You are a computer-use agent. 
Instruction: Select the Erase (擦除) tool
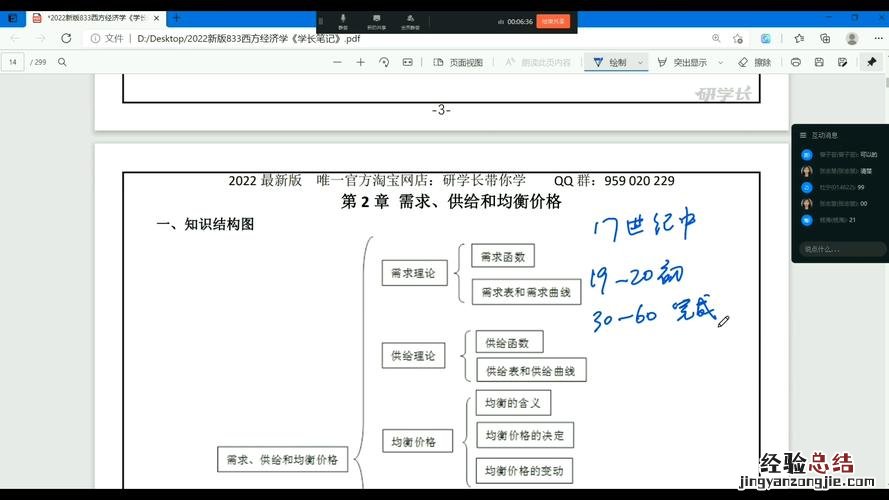click(755, 62)
